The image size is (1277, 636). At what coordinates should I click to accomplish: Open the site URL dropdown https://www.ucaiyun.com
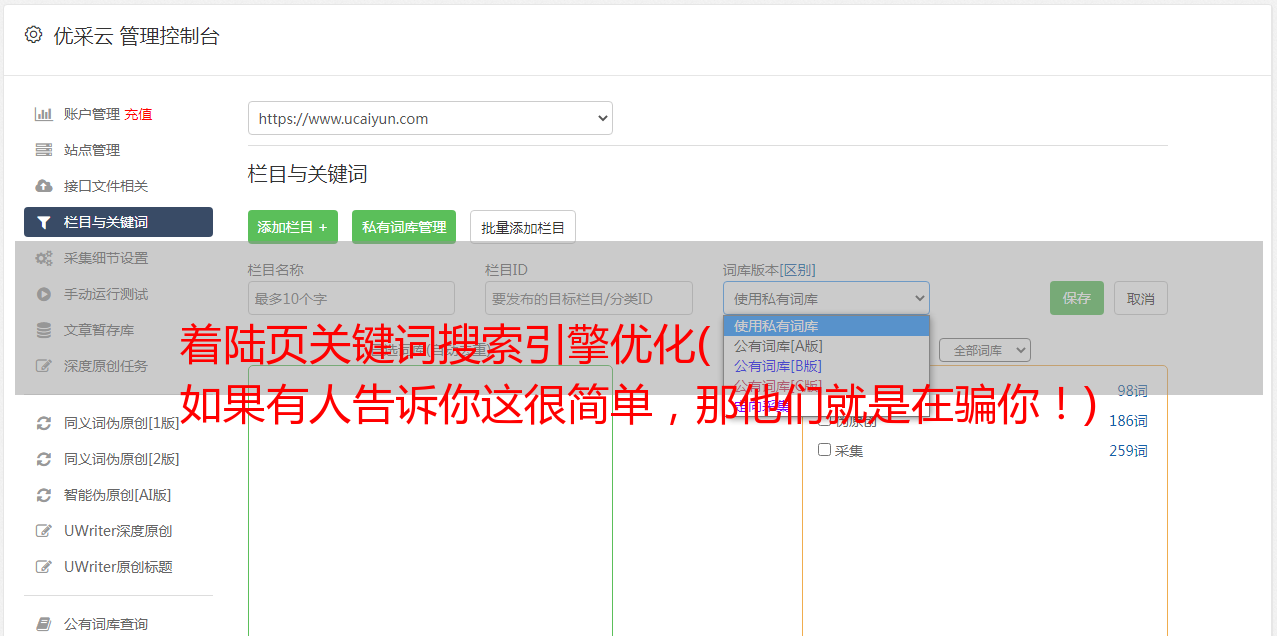tap(430, 118)
